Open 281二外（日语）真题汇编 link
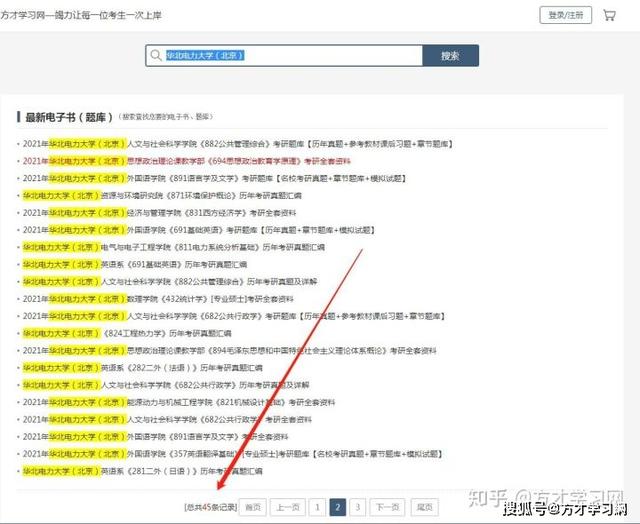The width and height of the screenshot is (640, 524). [142, 471]
